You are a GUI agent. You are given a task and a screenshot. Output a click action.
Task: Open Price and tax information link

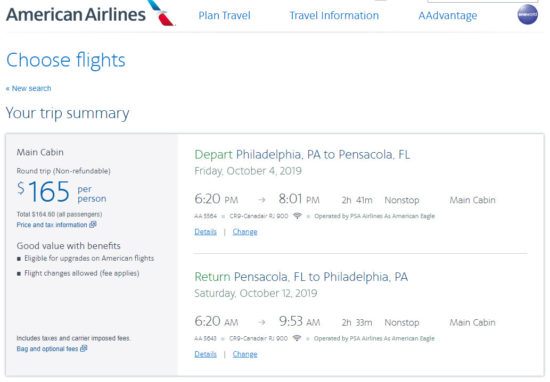click(52, 225)
